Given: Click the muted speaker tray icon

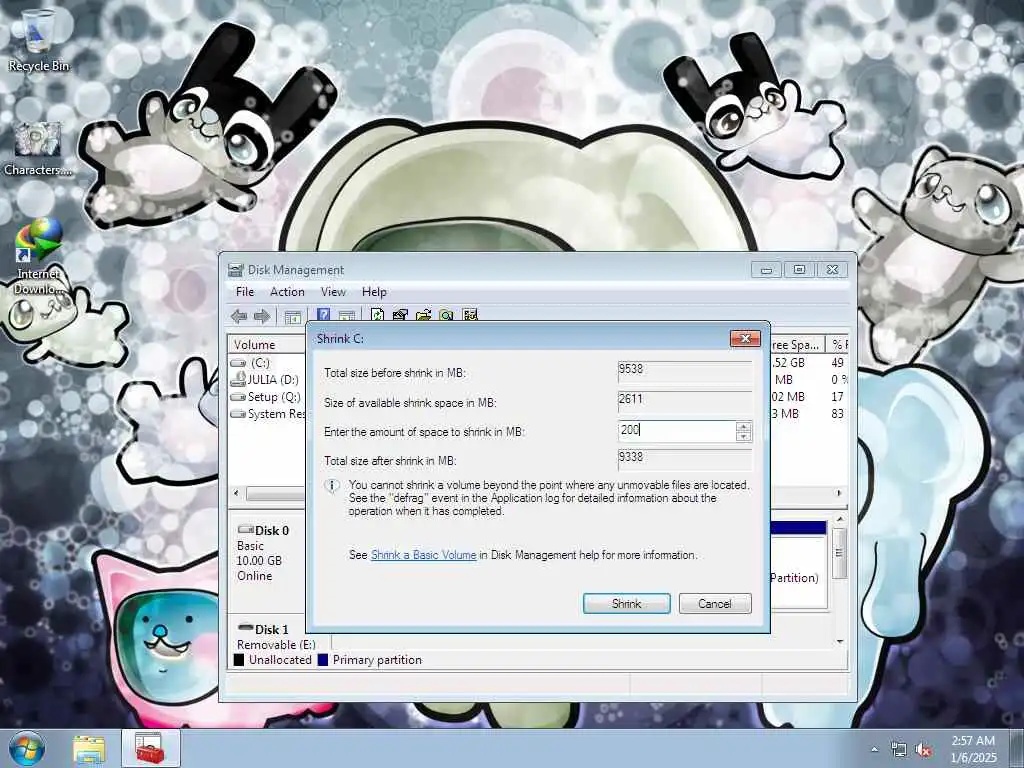Looking at the screenshot, I should (x=923, y=750).
